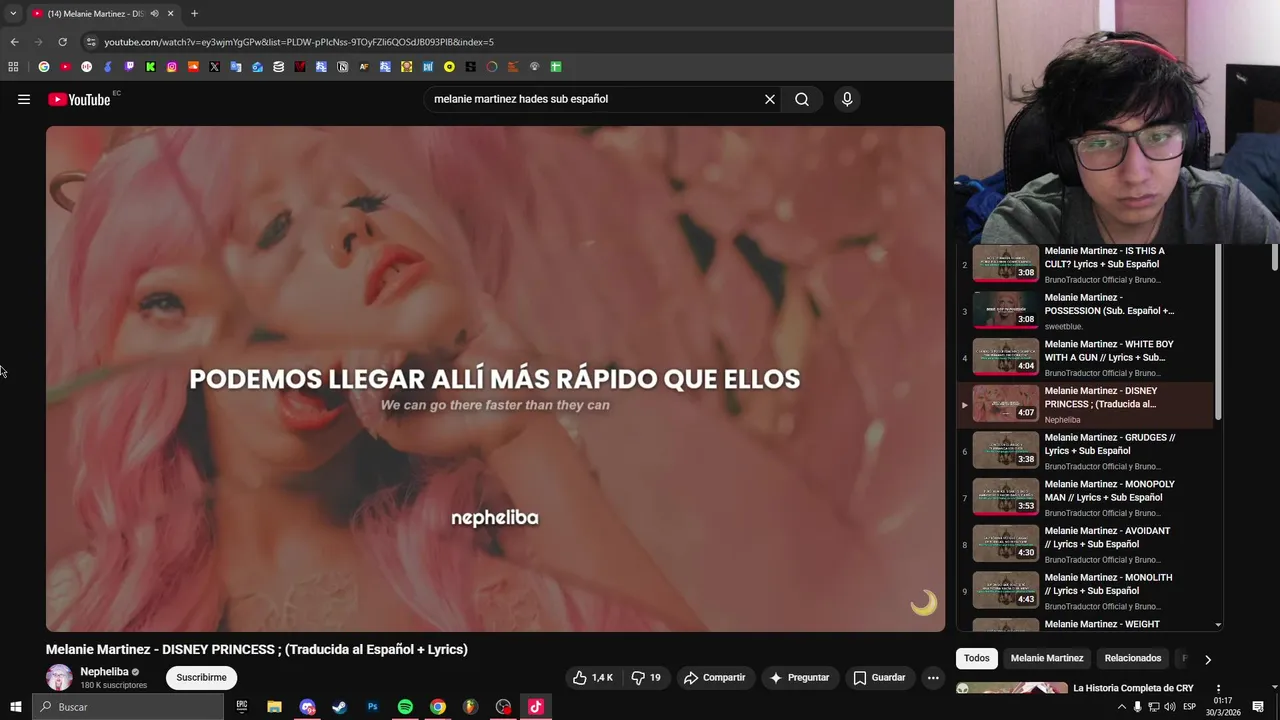Open the apps grid bookmark

[x=13, y=67]
